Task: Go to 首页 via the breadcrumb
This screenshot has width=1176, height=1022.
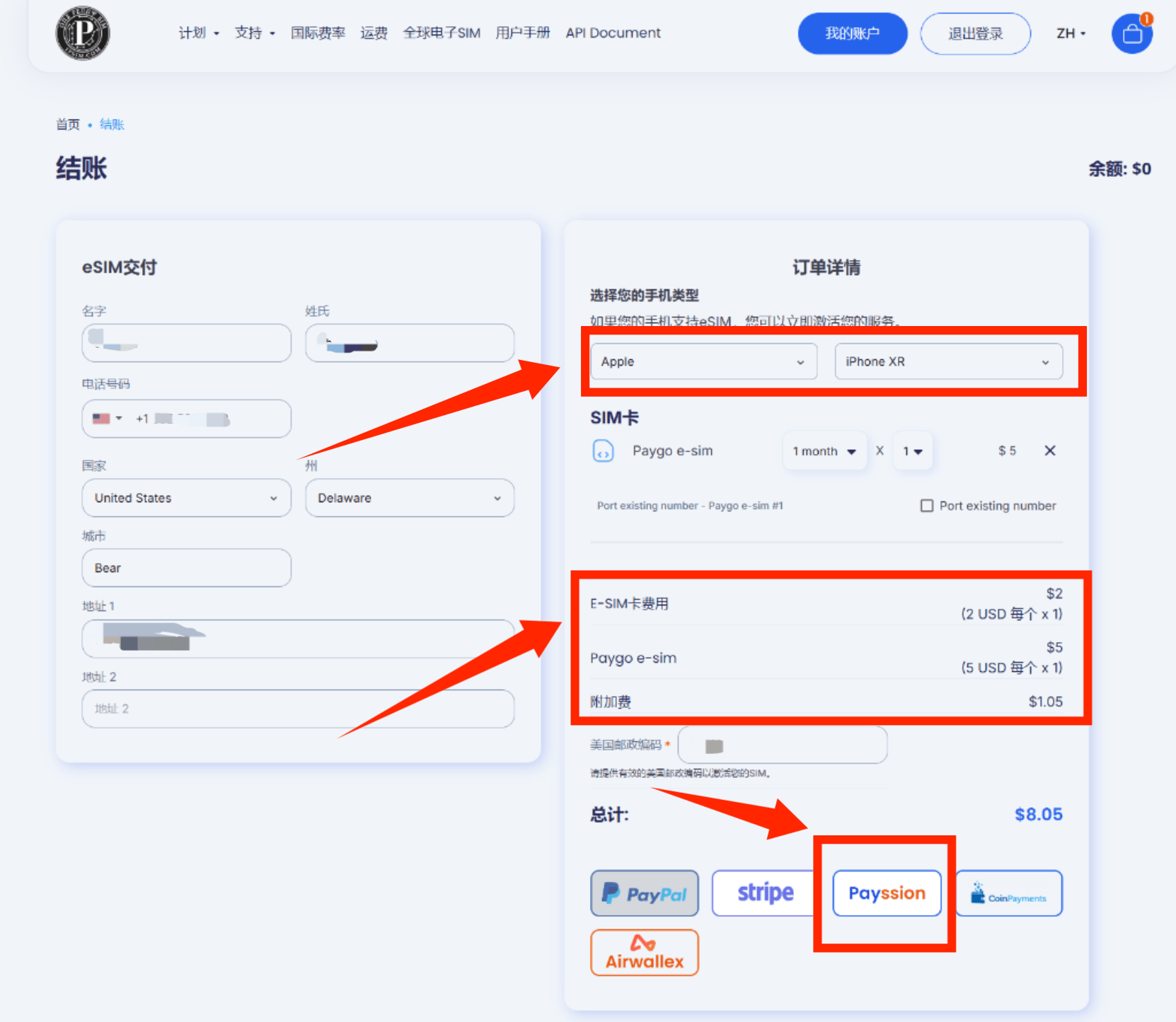Action: pos(68,124)
